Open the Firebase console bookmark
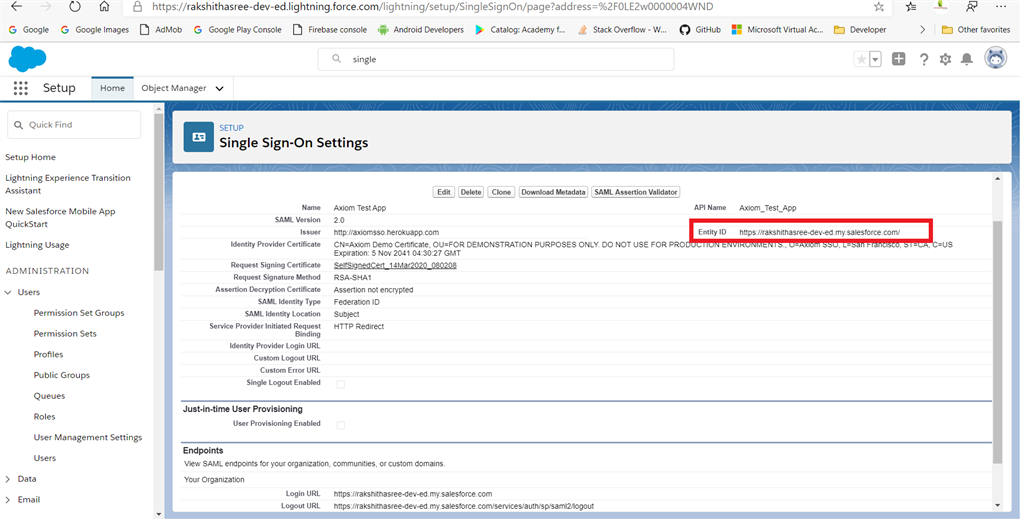The image size is (1024, 521). point(330,29)
